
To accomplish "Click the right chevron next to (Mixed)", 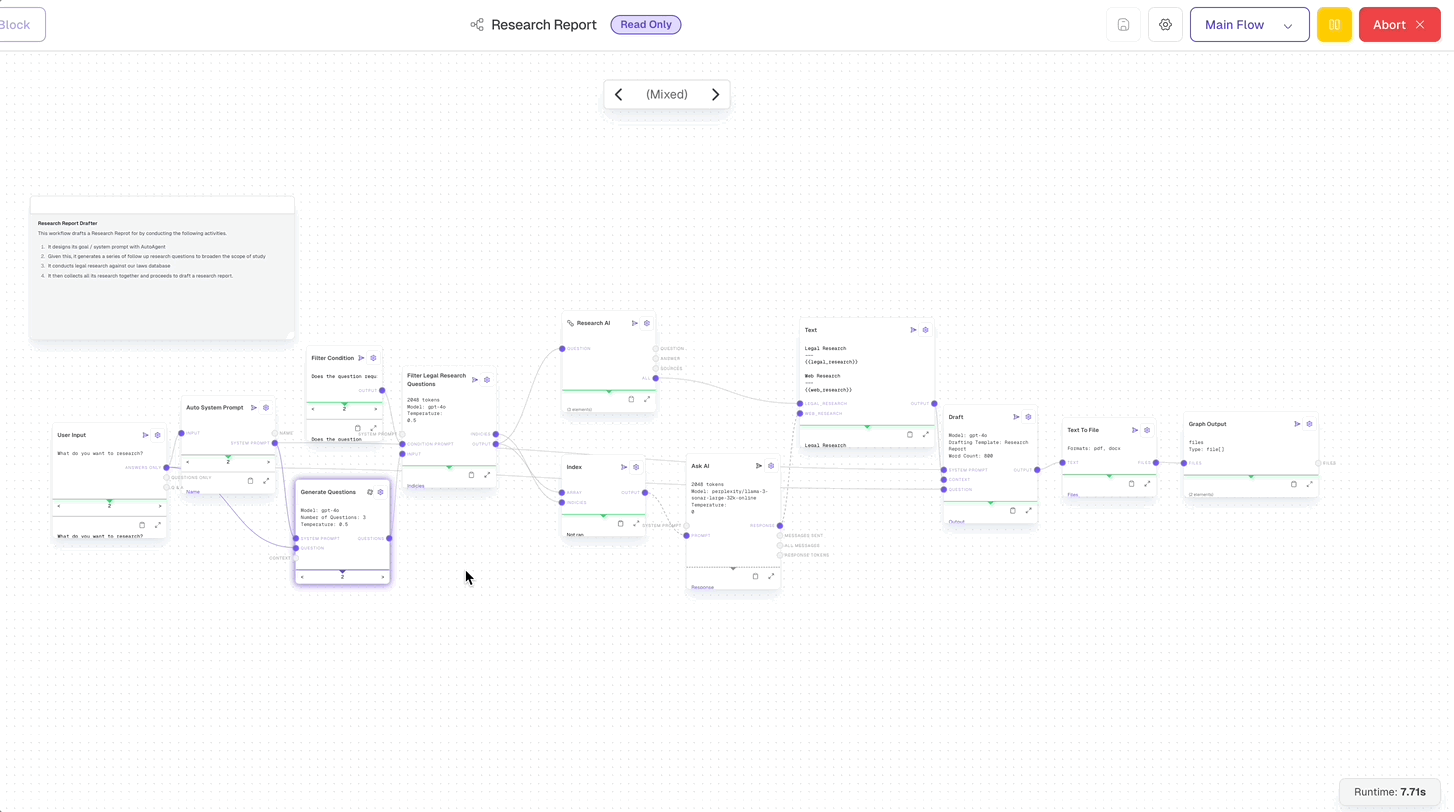I will click(716, 94).
